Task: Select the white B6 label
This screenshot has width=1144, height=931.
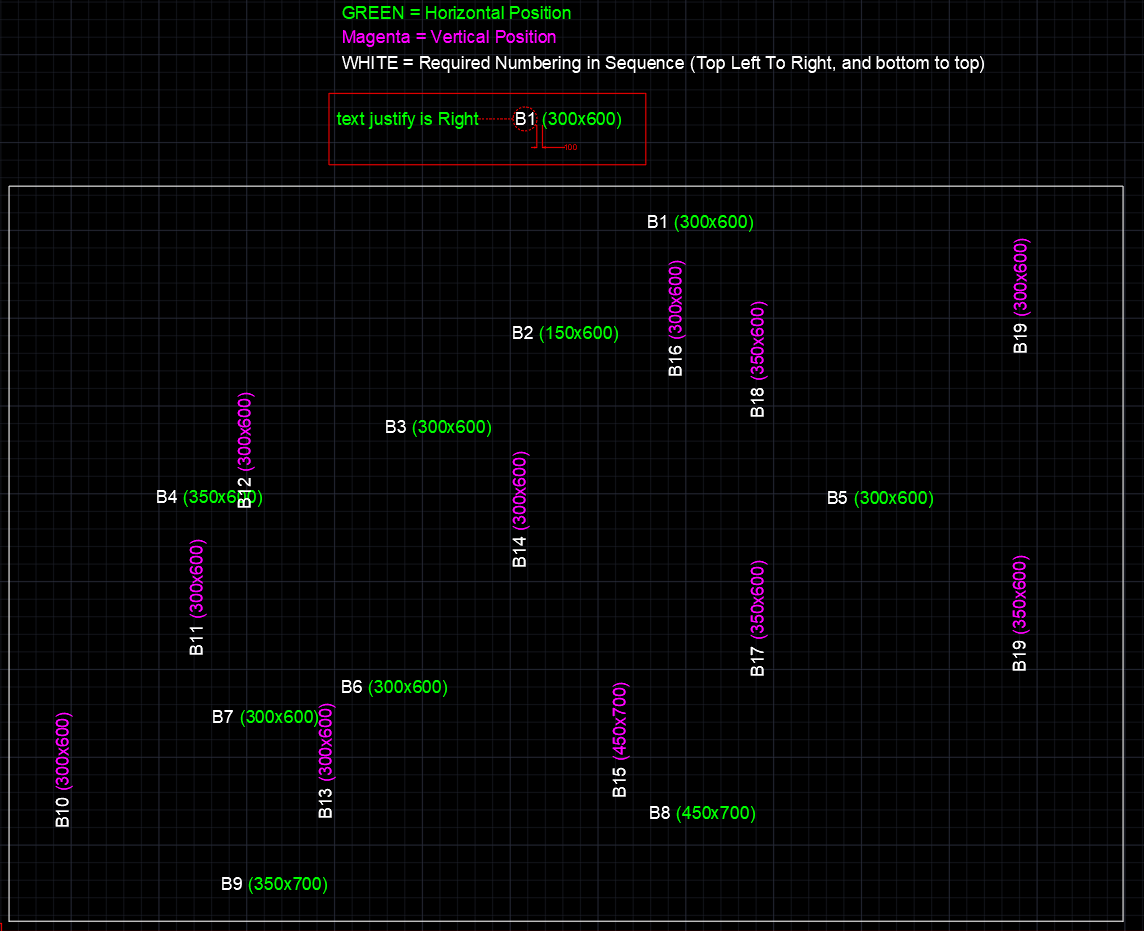Action: click(352, 687)
